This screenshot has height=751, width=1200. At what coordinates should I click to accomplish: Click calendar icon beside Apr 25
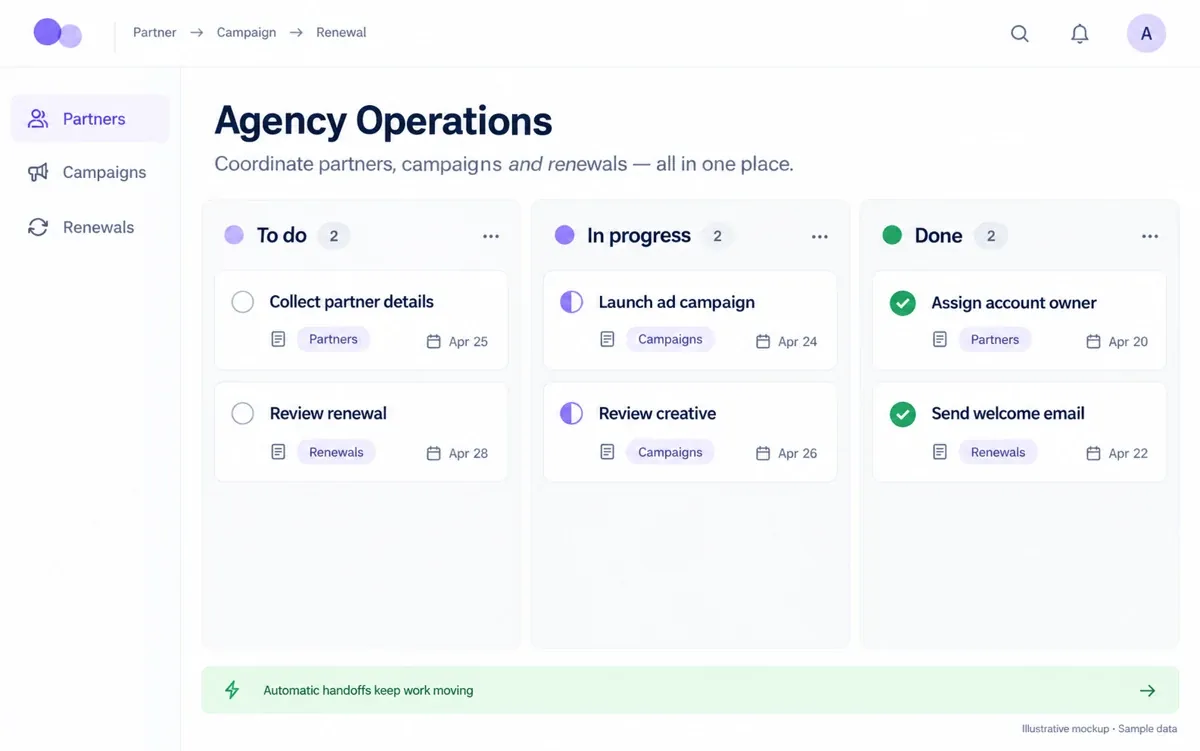pos(434,341)
